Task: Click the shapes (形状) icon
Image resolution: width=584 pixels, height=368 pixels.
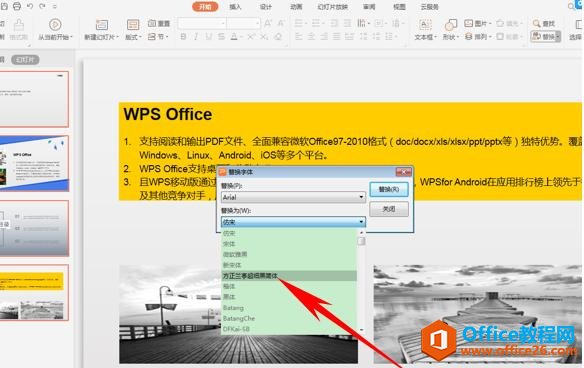Action: pyautogui.click(x=451, y=25)
